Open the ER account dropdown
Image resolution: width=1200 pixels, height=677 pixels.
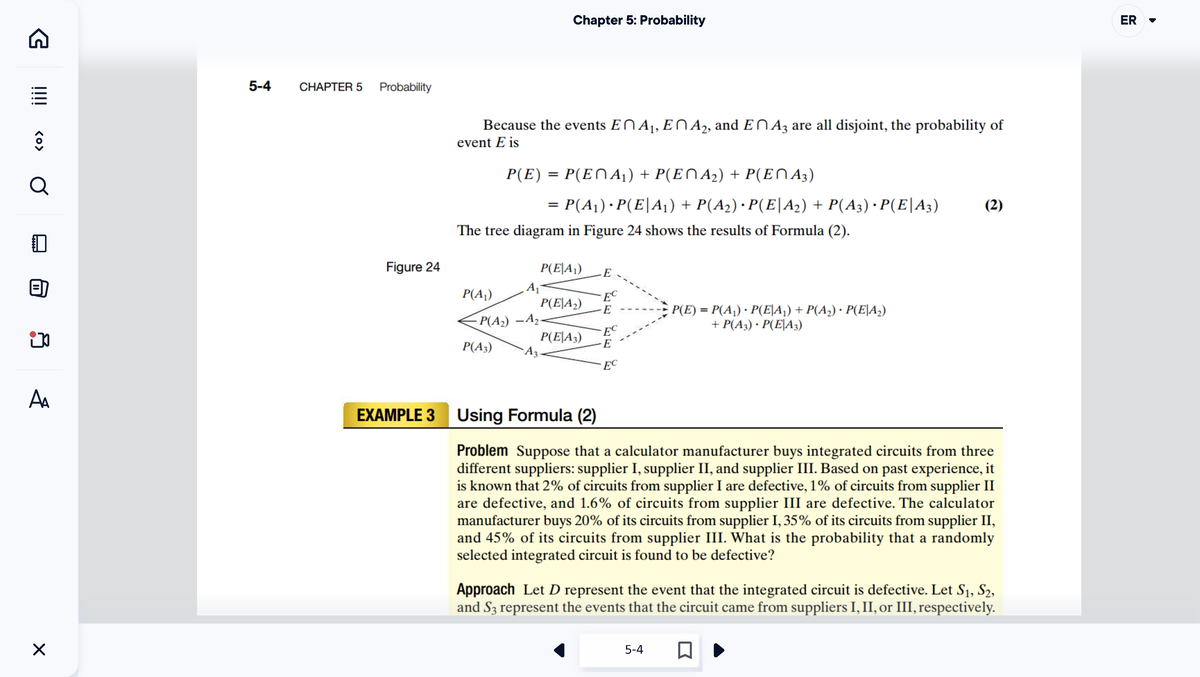1152,20
